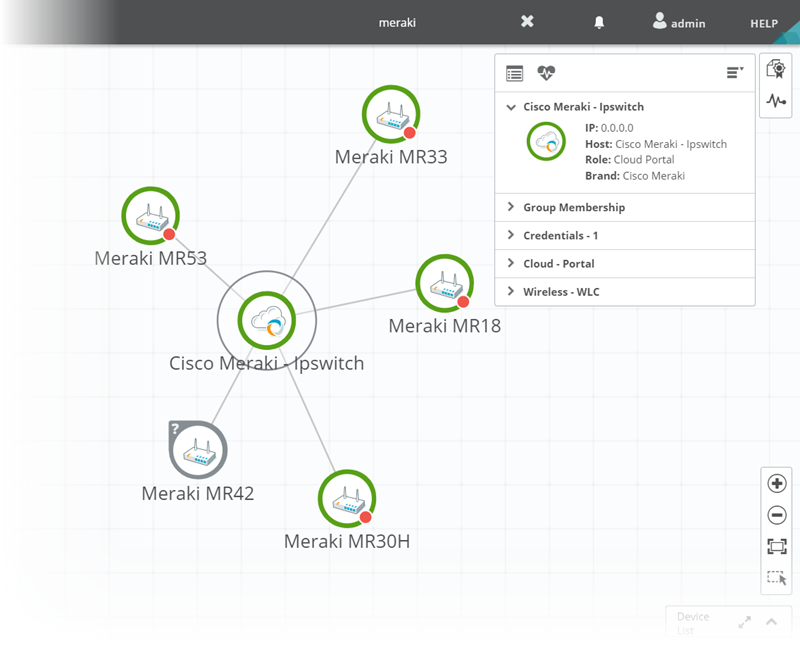Click the Meraki MR18 access point icon

pyautogui.click(x=444, y=283)
